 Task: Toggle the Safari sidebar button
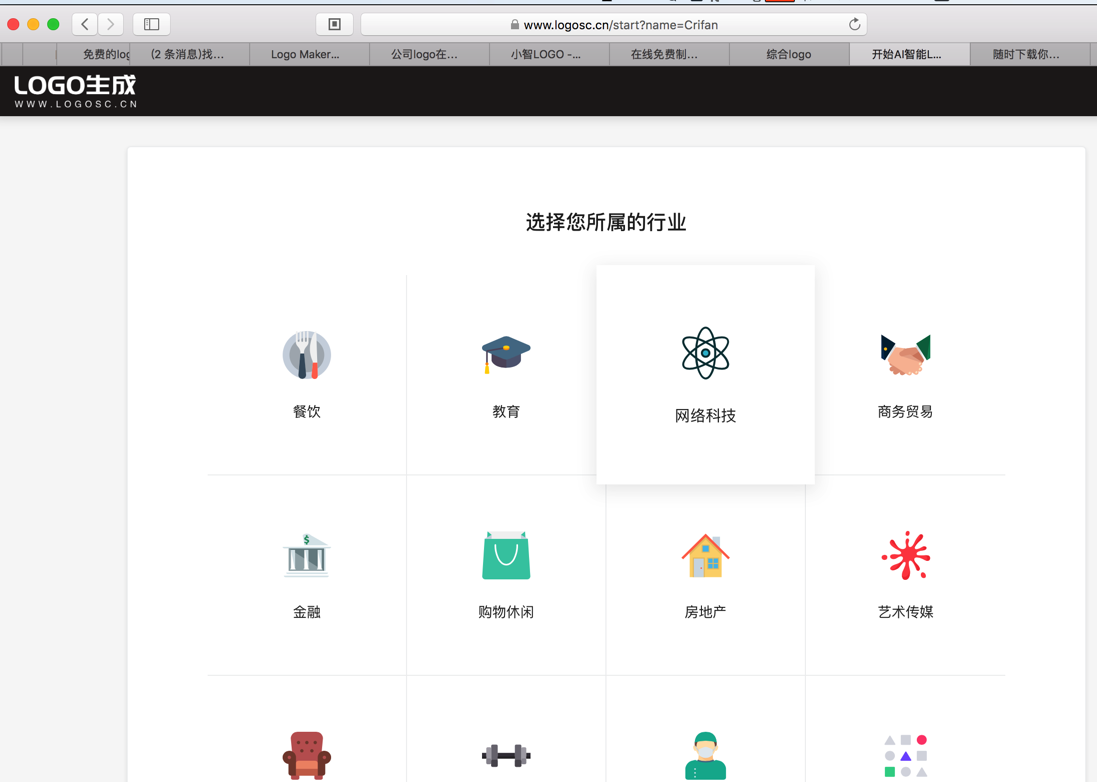click(151, 24)
